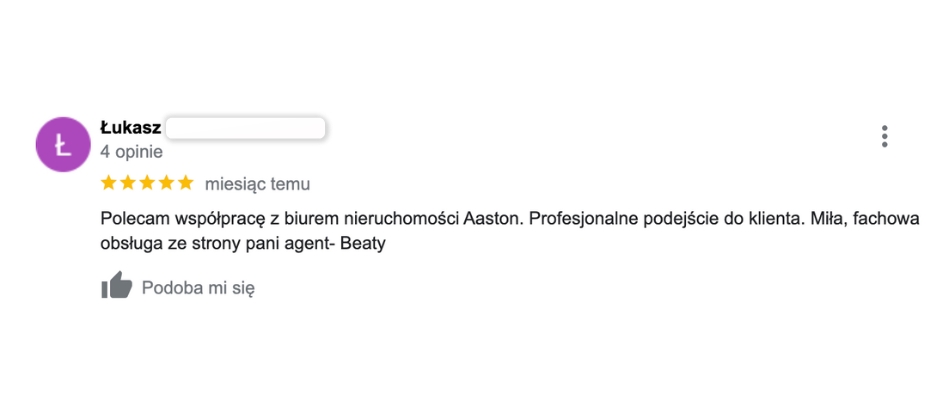Click the word 'Polecam' starting the review
This screenshot has width=940, height=400.
pos(135,219)
